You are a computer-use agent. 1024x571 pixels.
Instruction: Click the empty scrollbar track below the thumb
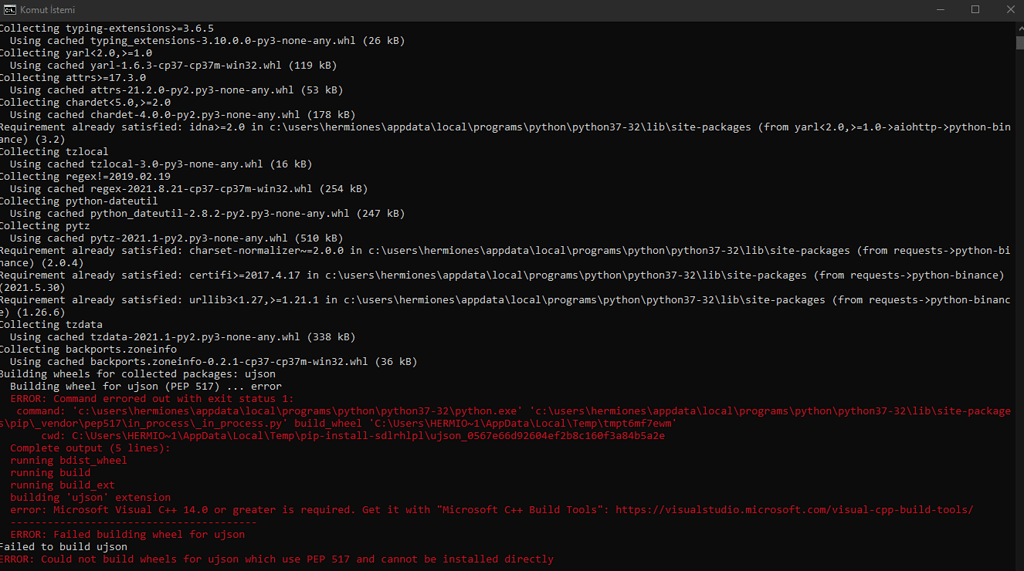tap(1019, 307)
